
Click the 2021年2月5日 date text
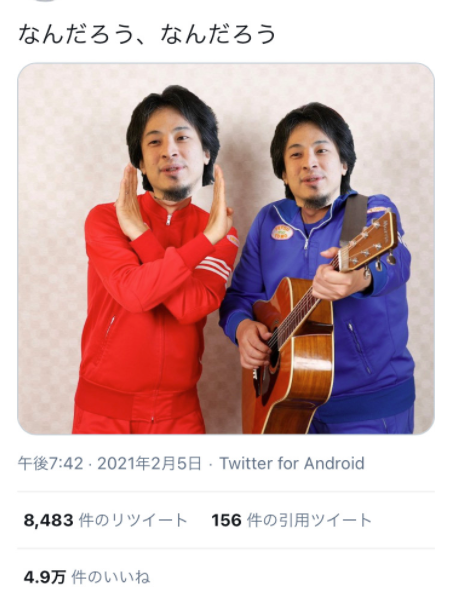click(150, 463)
